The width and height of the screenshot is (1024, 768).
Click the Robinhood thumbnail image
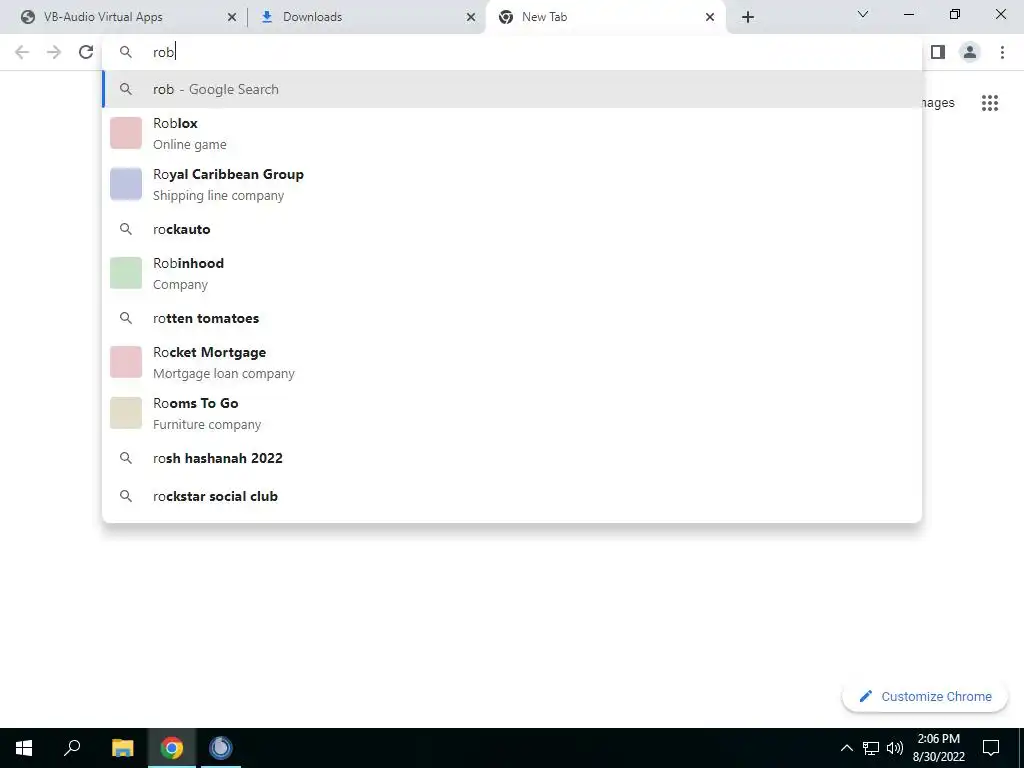point(126,273)
